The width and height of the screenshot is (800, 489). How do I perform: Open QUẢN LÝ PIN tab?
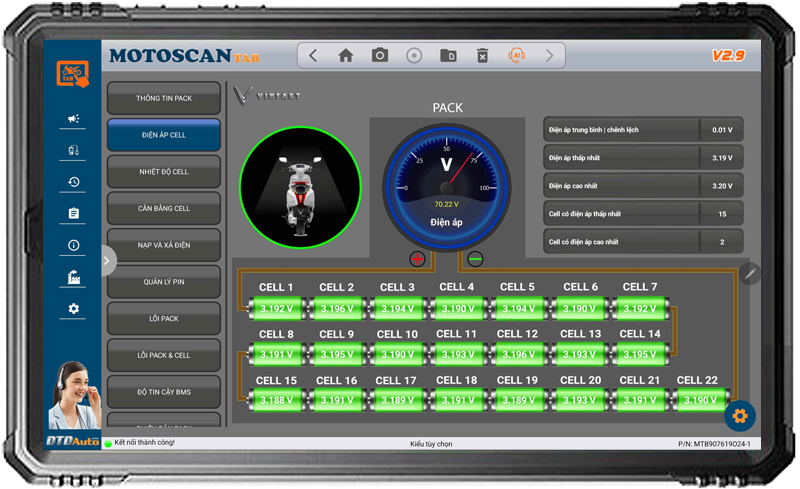pos(164,282)
